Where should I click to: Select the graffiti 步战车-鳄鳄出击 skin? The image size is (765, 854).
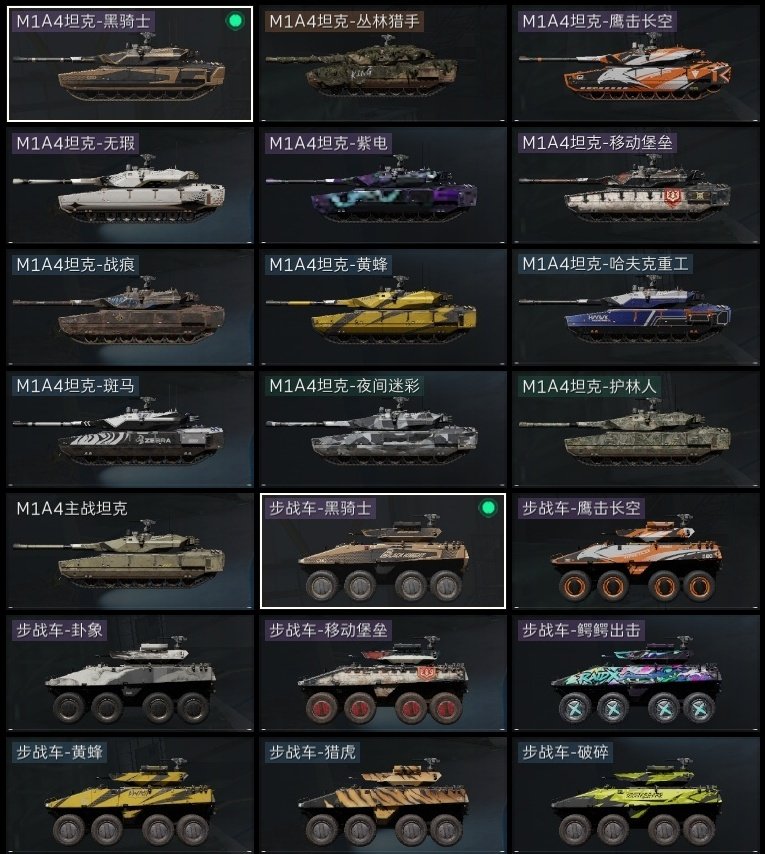coord(636,673)
